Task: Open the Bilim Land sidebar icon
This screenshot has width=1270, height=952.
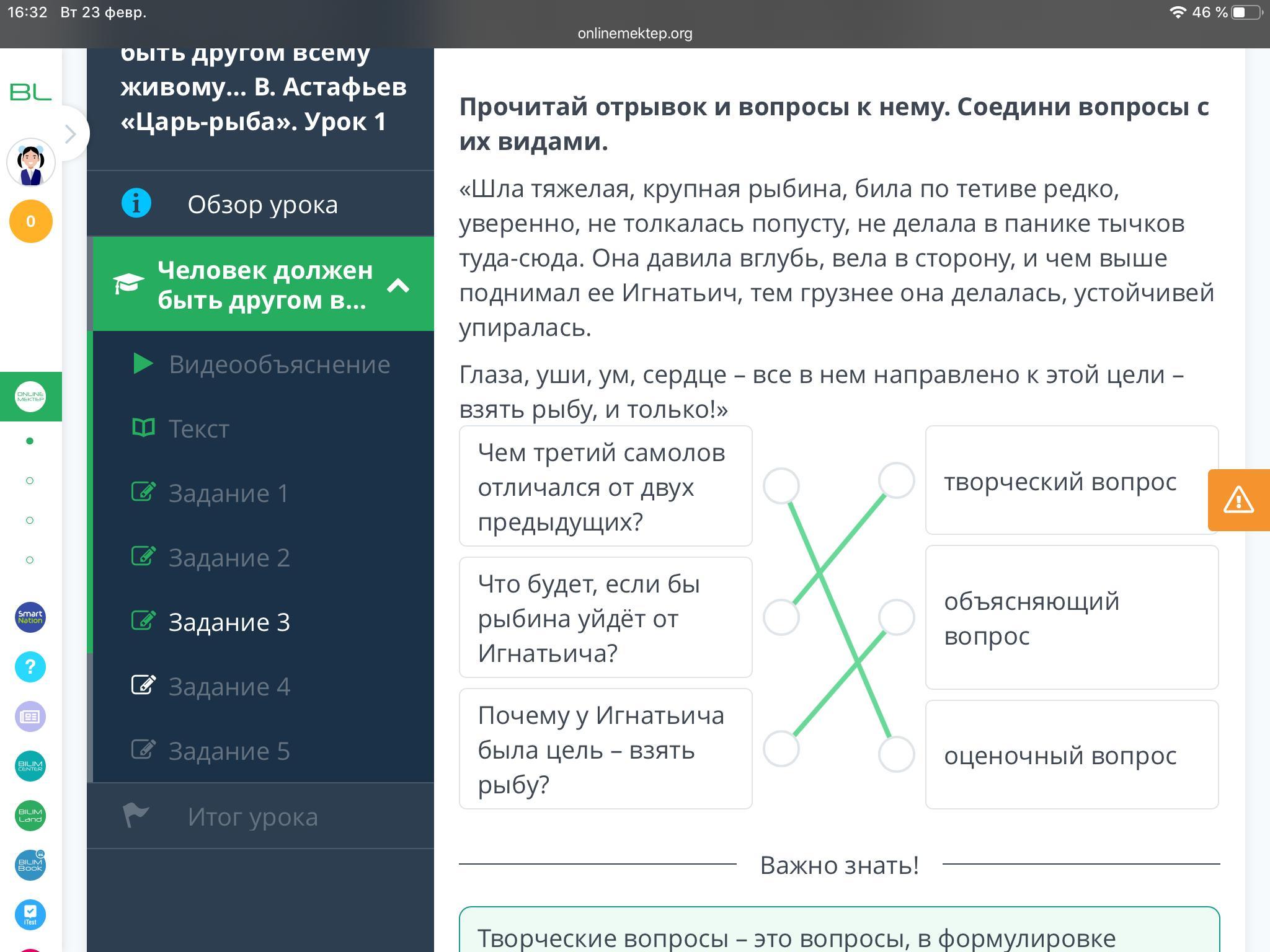Action: [x=30, y=816]
